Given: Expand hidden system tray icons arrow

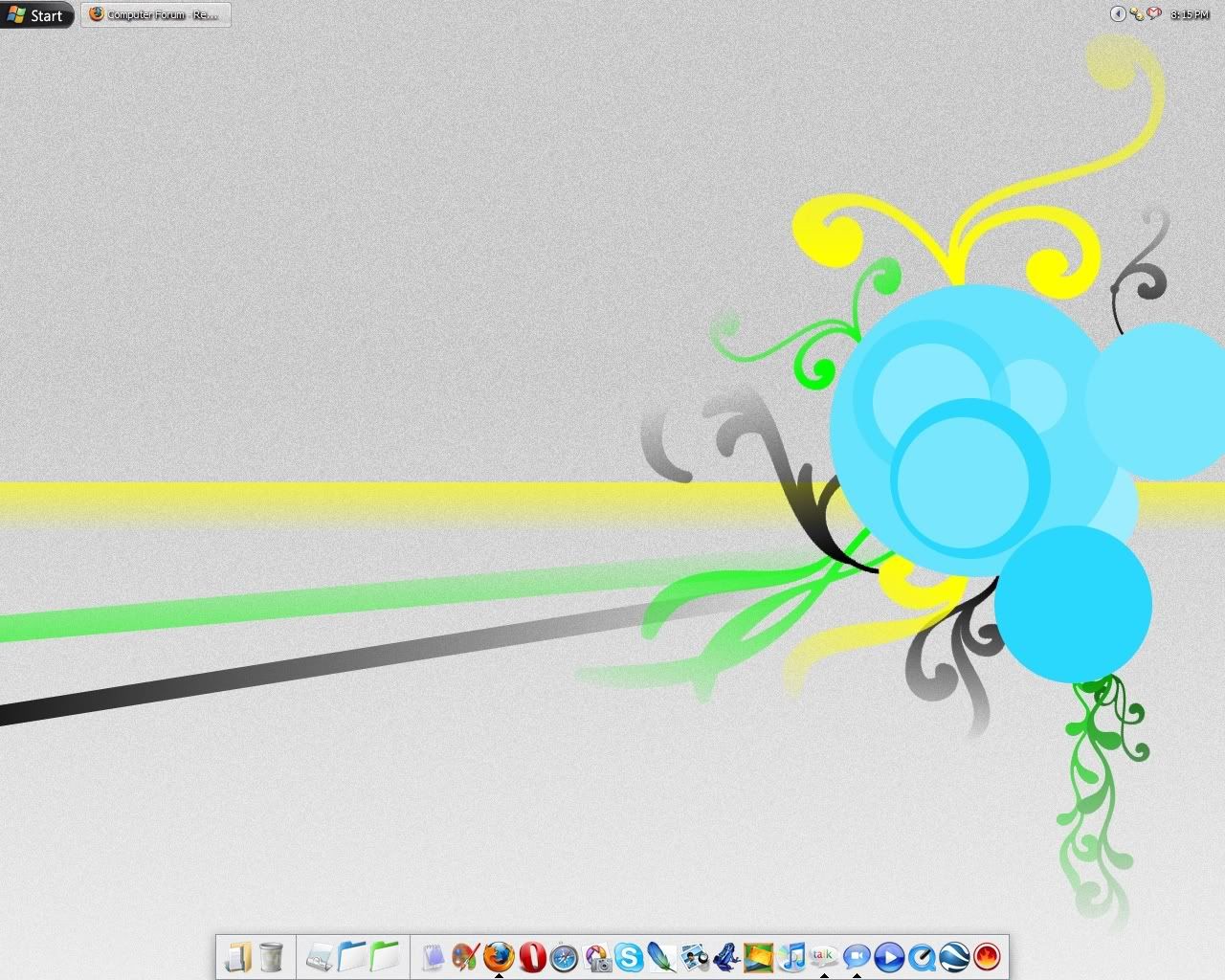Looking at the screenshot, I should [x=1117, y=13].
